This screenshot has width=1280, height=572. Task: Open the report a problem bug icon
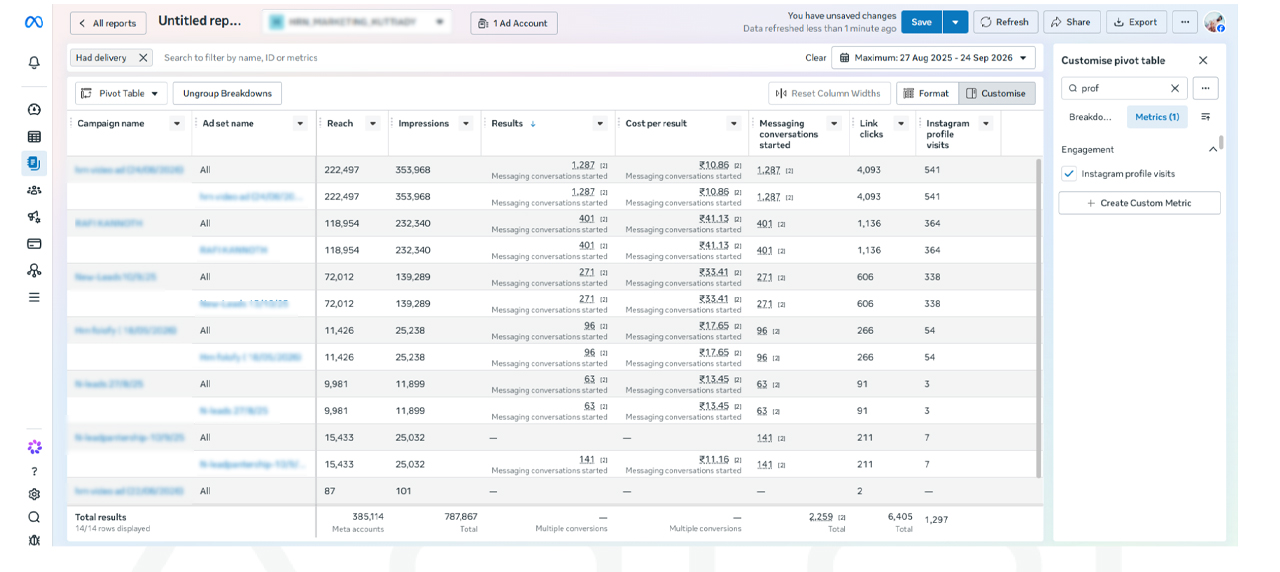click(34, 541)
